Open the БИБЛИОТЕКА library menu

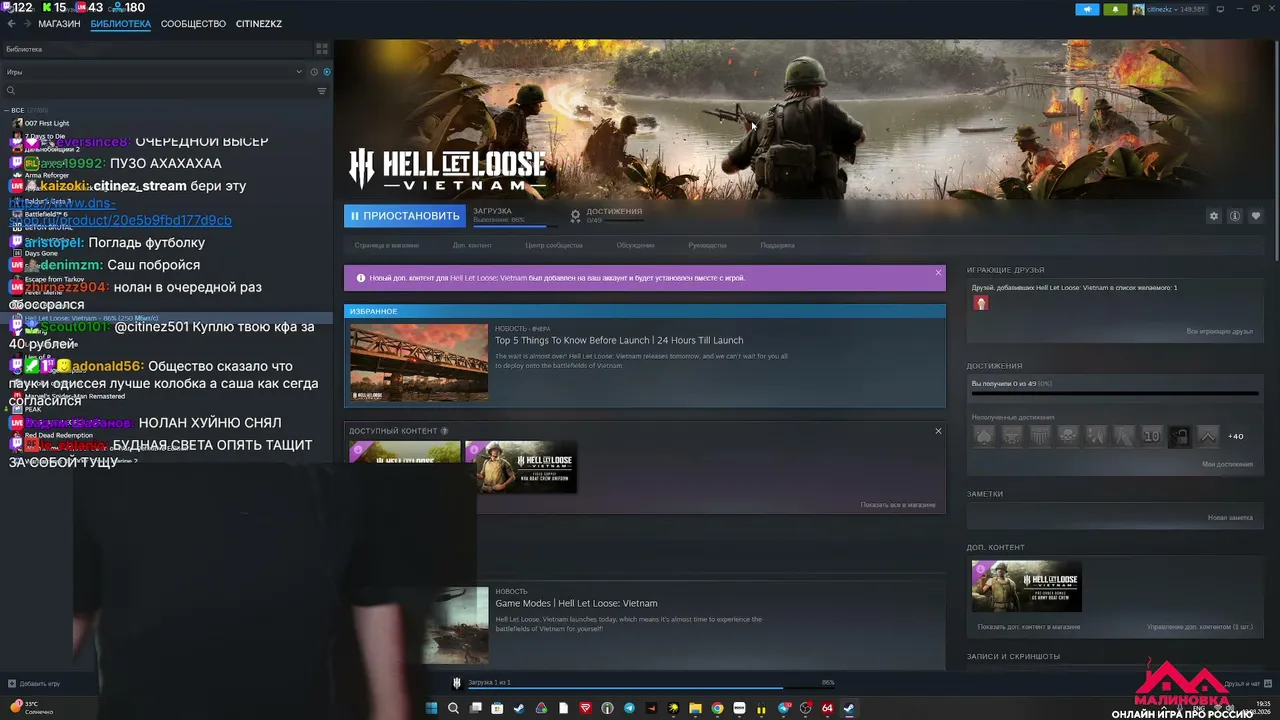point(121,23)
